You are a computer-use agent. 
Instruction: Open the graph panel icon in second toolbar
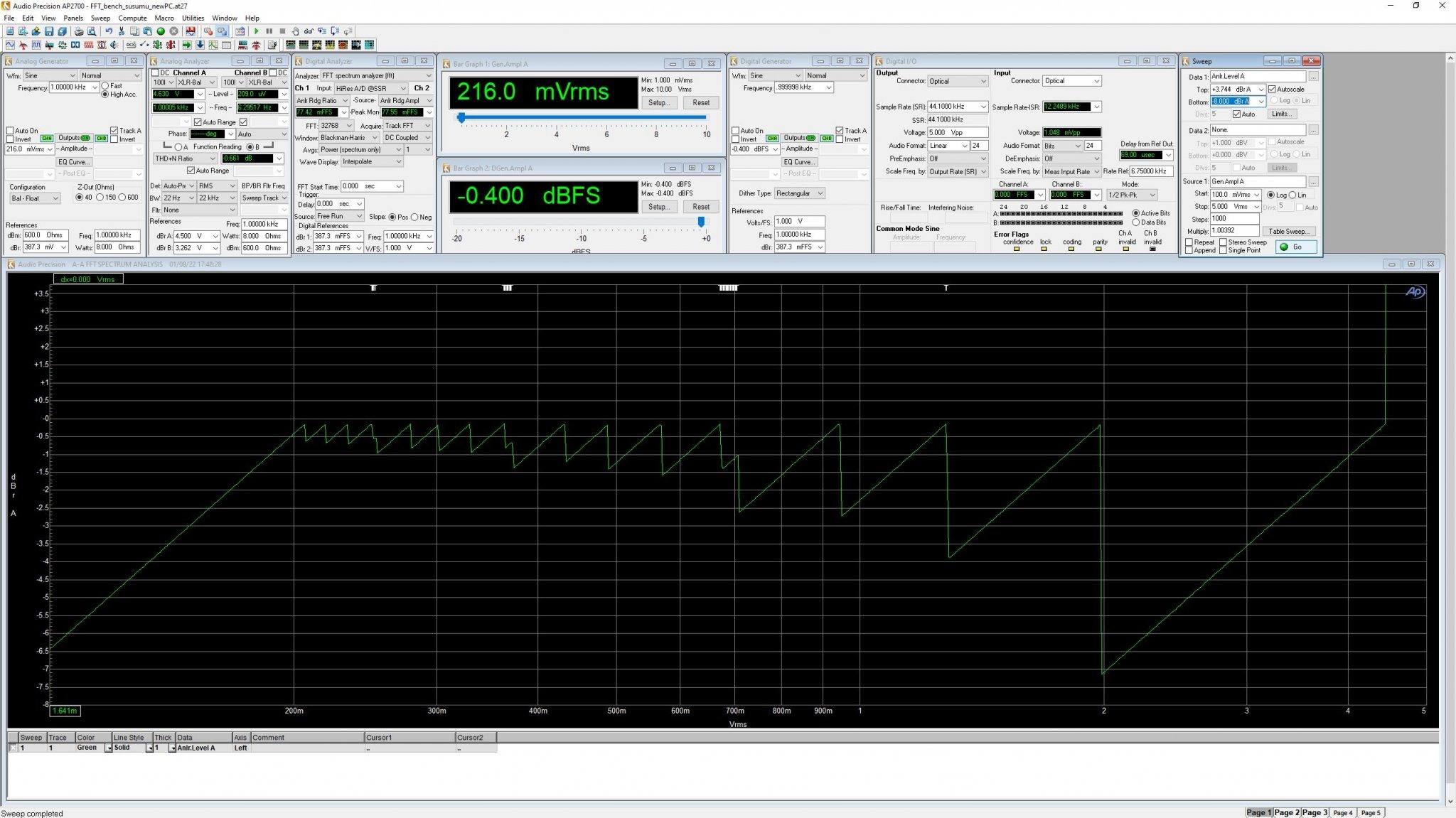click(x=213, y=45)
